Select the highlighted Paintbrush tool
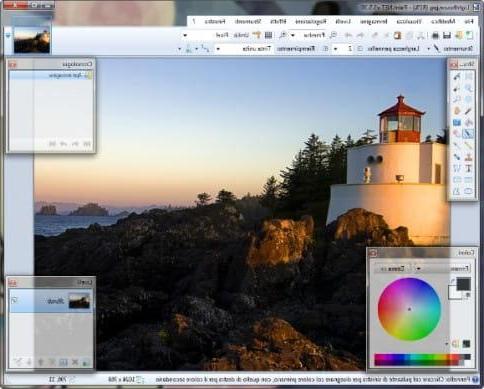 468,134
